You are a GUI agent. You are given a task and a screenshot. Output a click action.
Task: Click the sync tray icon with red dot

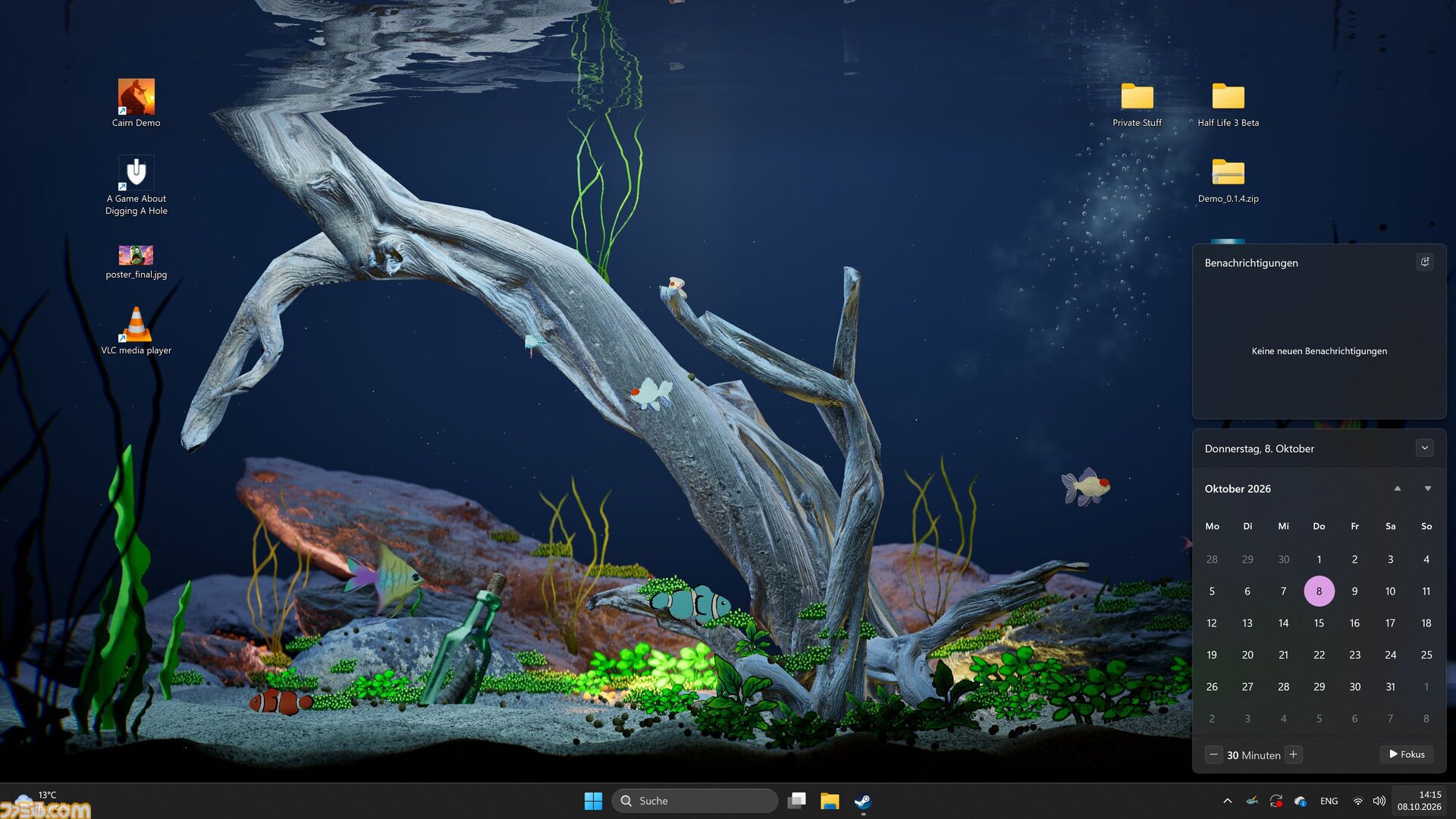1276,801
